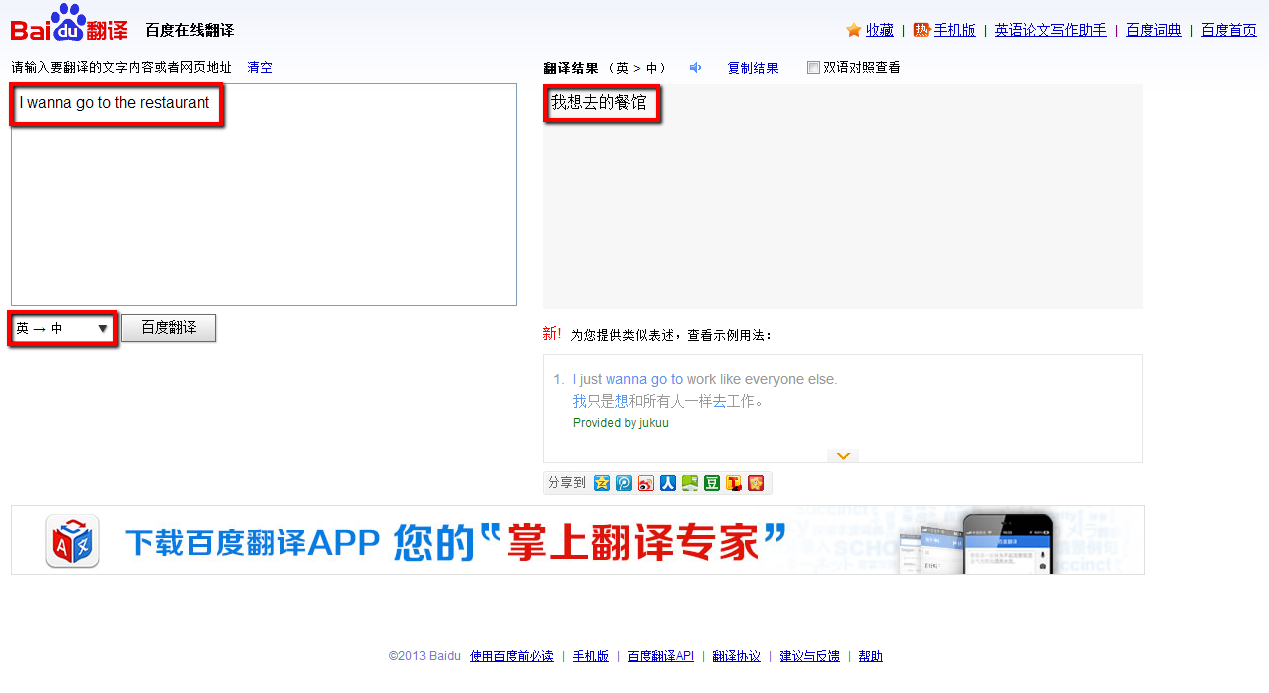Copy the result via 复制结果
Screen dimensions: 1269x693
point(753,68)
